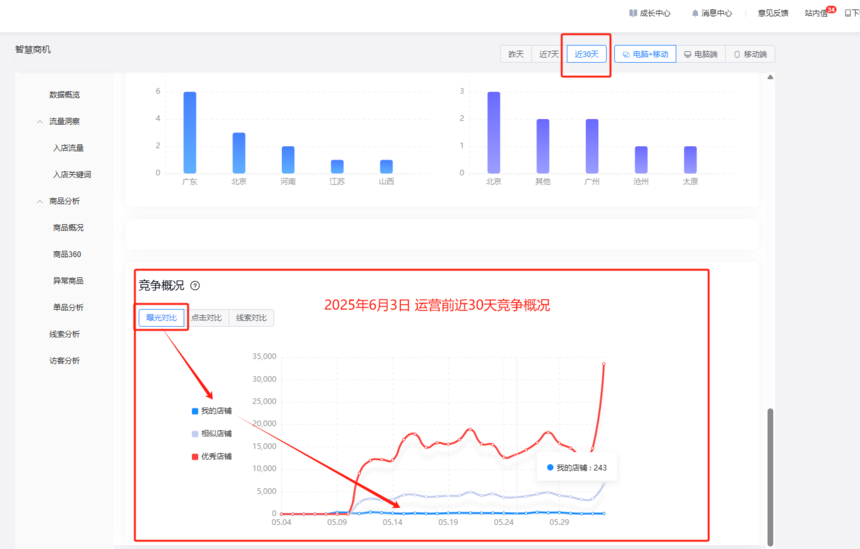The width and height of the screenshot is (860, 549).
Task: Open 意见反馈 link
Action: coord(773,13)
